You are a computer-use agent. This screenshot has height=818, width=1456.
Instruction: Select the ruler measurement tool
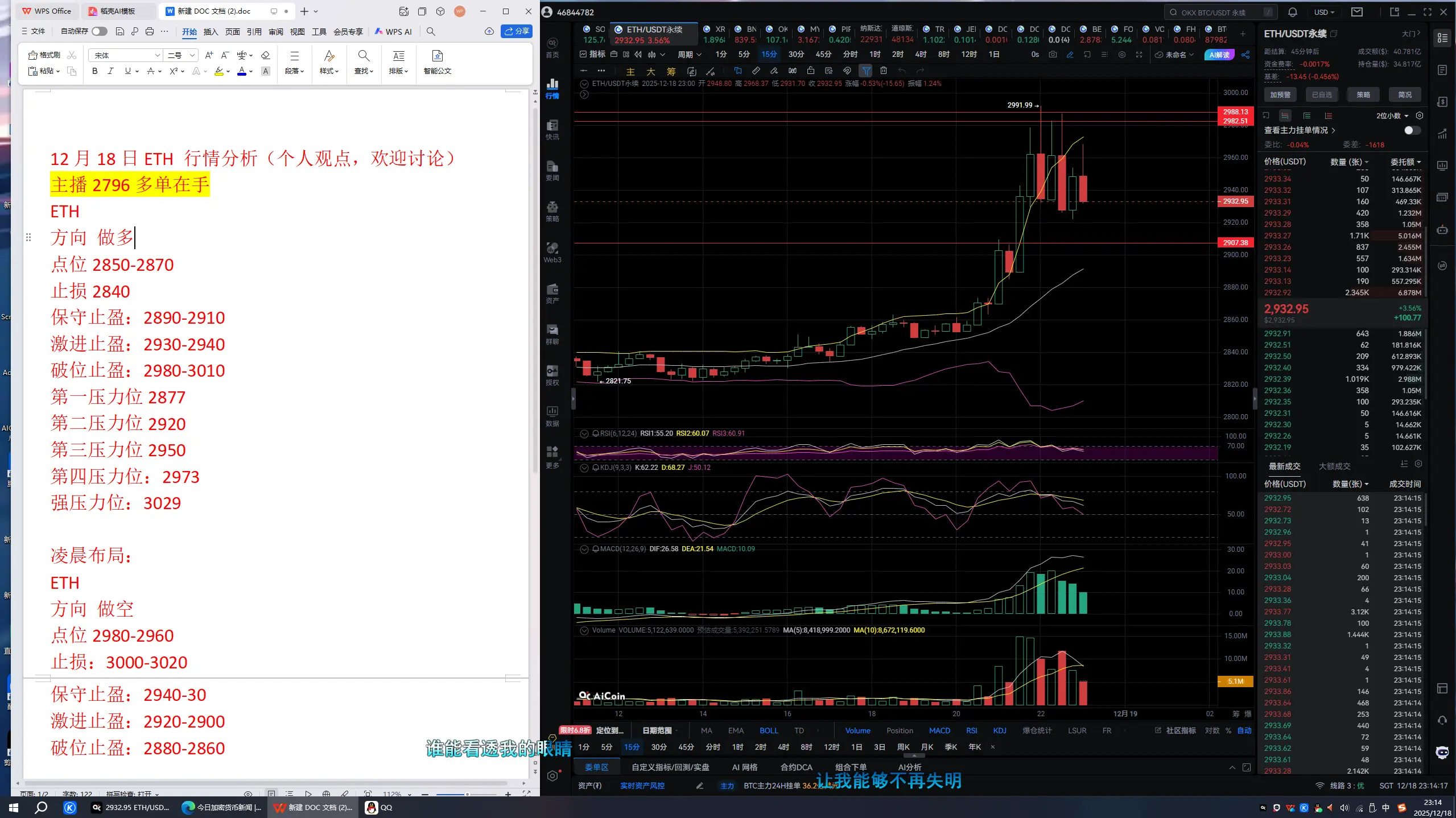click(x=756, y=71)
